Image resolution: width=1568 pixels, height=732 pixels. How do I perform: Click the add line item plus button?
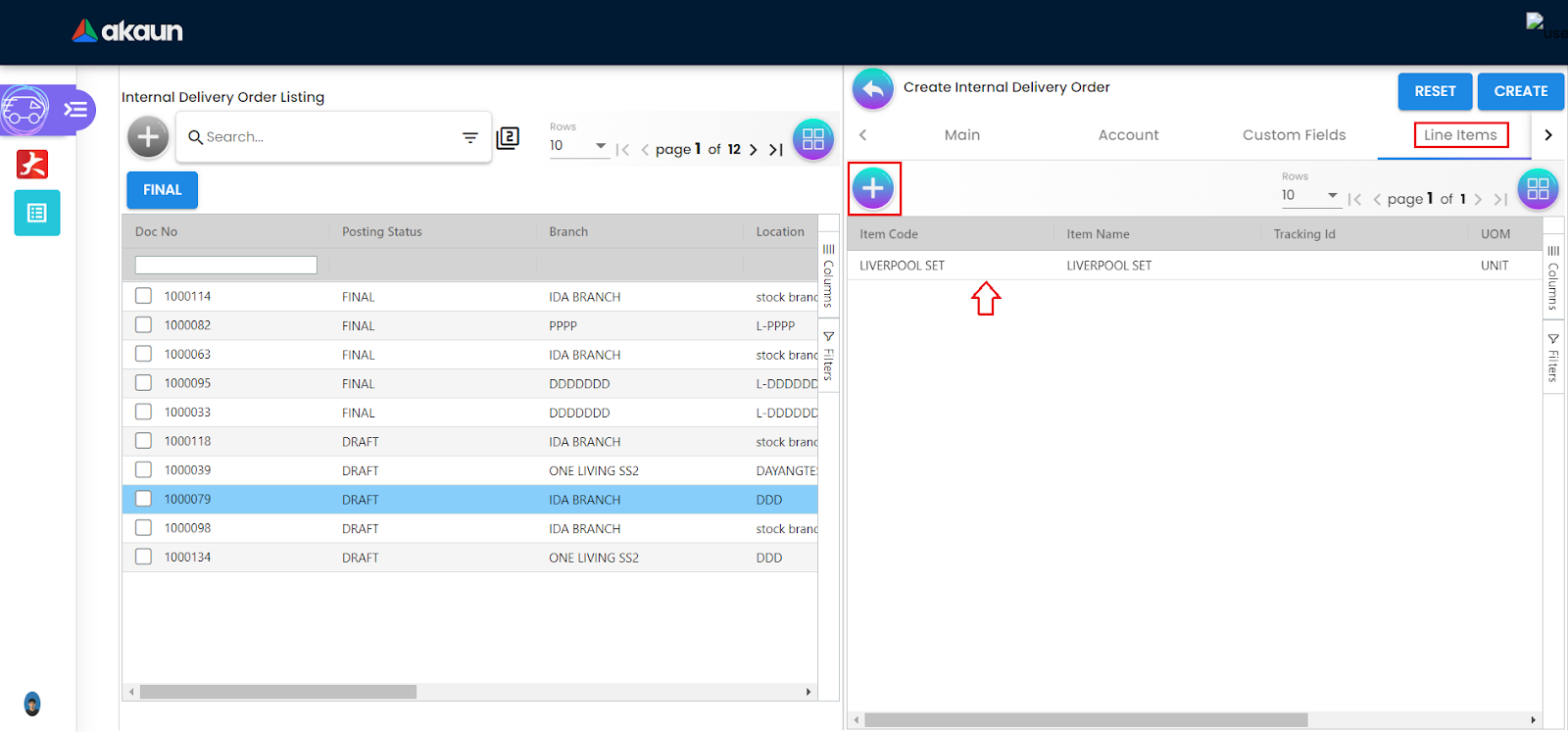coord(872,188)
